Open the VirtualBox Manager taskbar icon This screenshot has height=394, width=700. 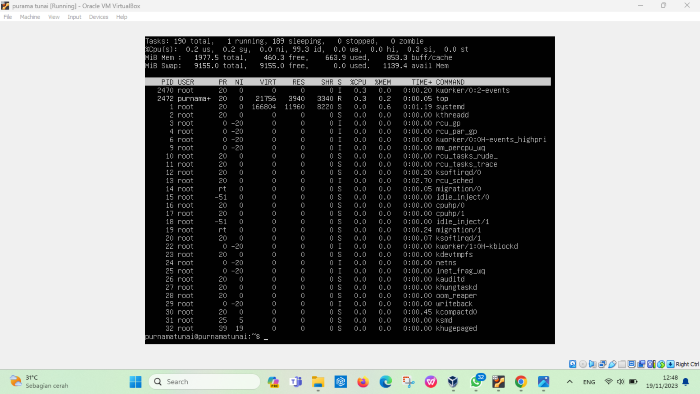pos(453,382)
